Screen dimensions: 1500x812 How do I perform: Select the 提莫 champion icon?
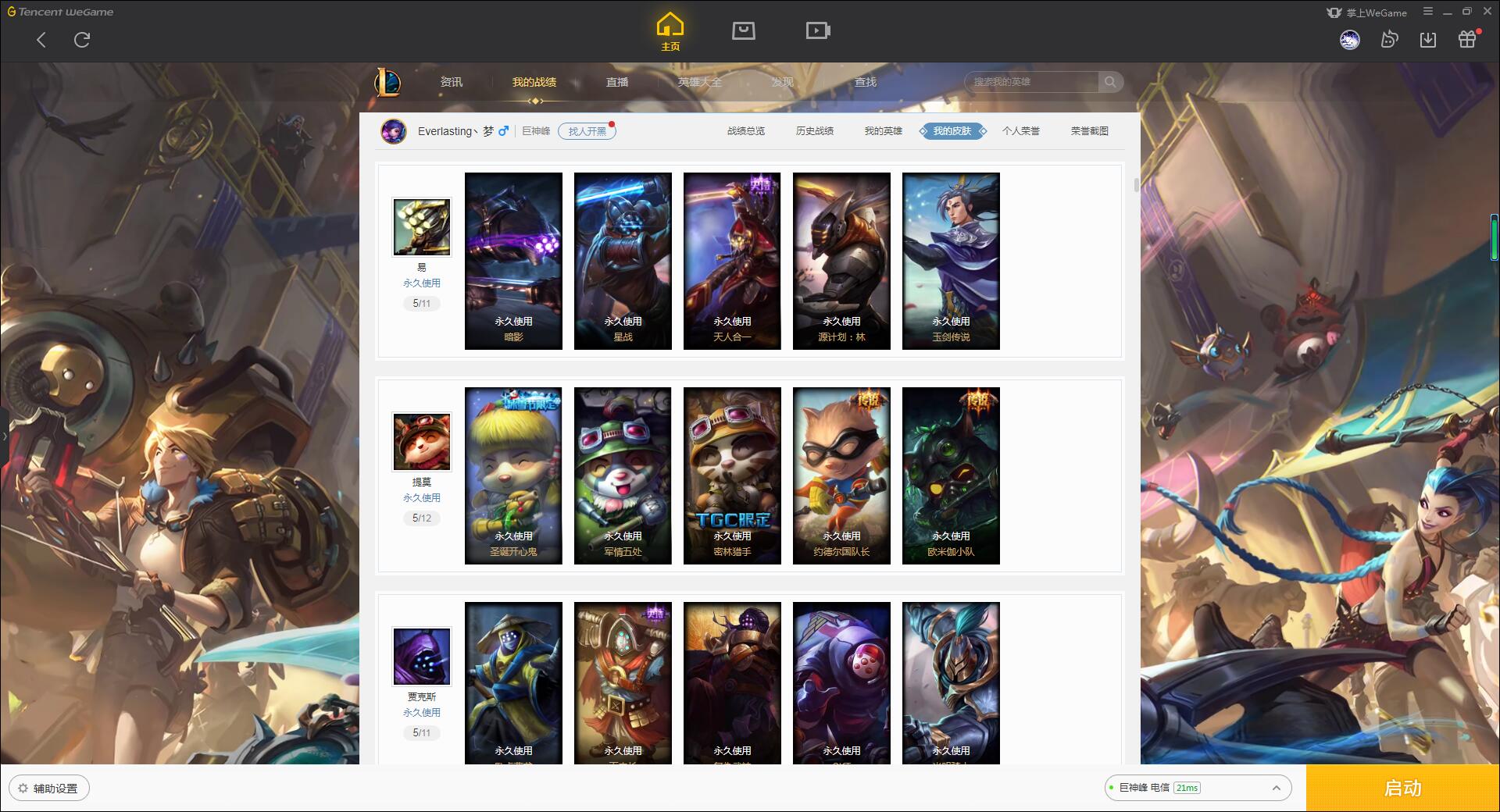[422, 442]
